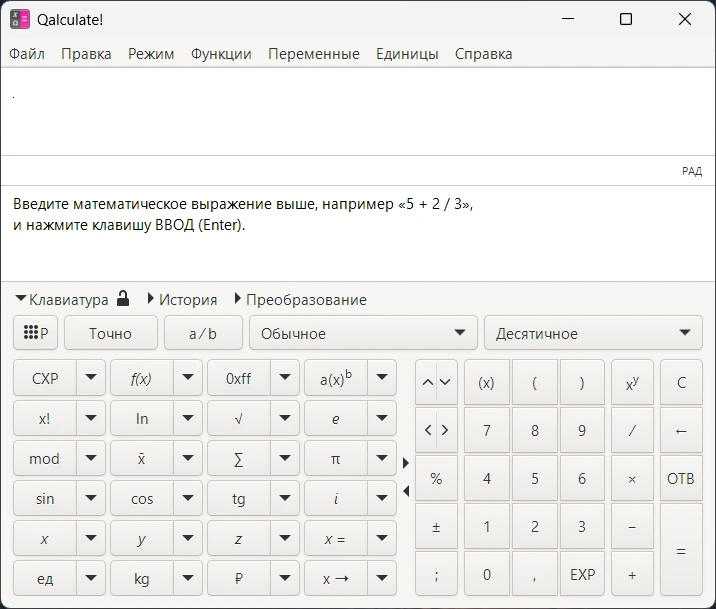716x609 pixels.
Task: Click the power x^y button
Action: click(x=632, y=383)
